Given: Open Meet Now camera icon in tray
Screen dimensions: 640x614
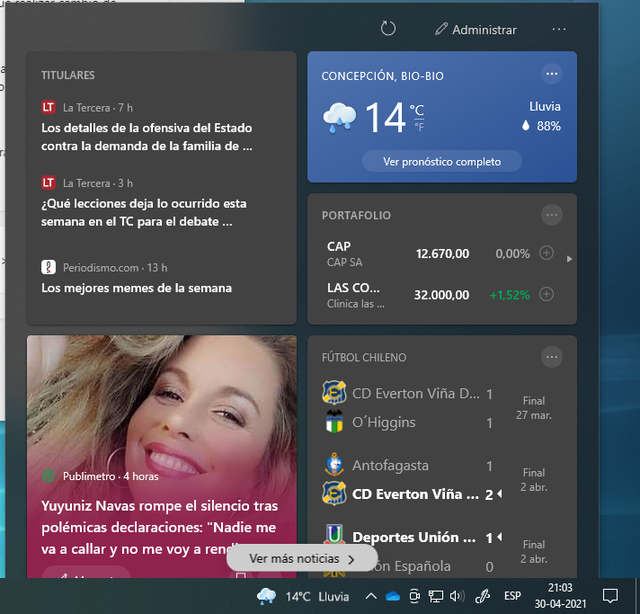Looking at the screenshot, I should [x=414, y=596].
